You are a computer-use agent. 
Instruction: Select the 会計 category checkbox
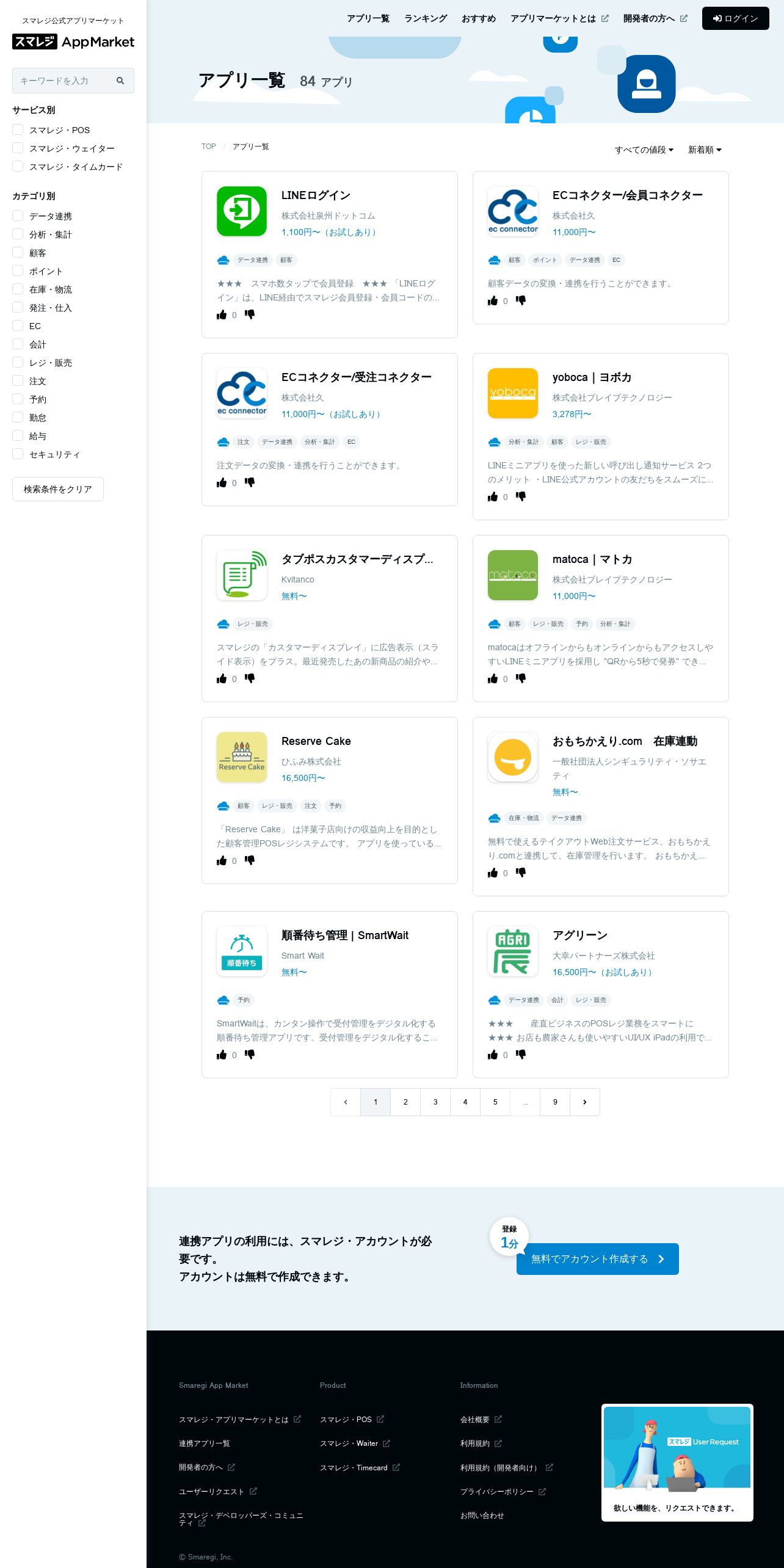pyautogui.click(x=18, y=344)
